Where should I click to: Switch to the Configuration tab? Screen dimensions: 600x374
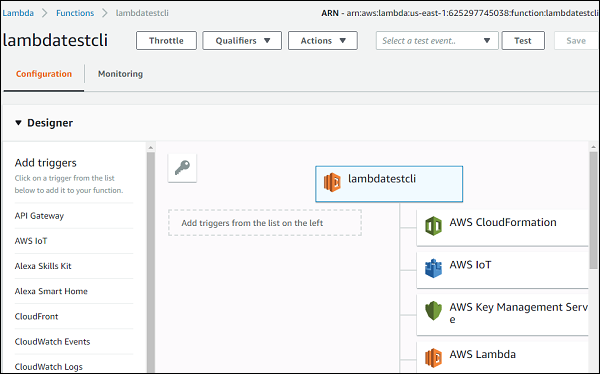tap(44, 74)
